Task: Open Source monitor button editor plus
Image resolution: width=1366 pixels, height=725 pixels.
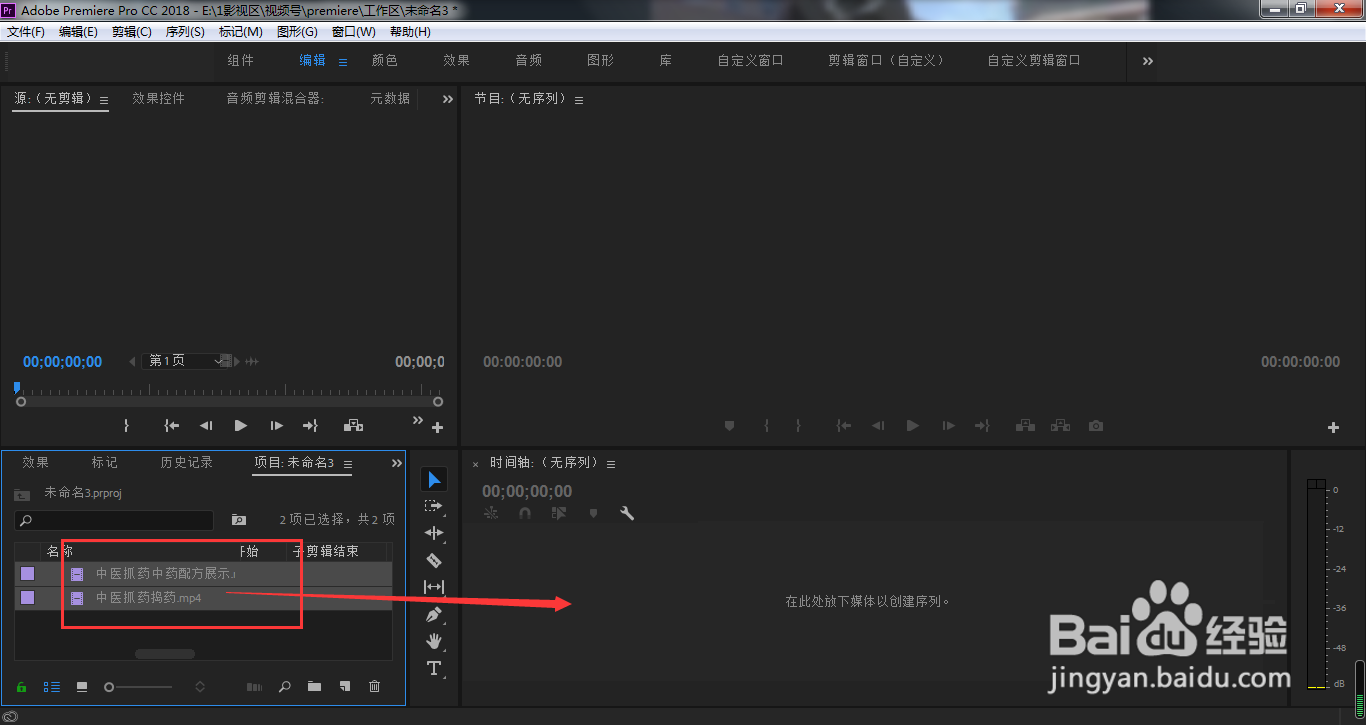Action: pos(437,428)
